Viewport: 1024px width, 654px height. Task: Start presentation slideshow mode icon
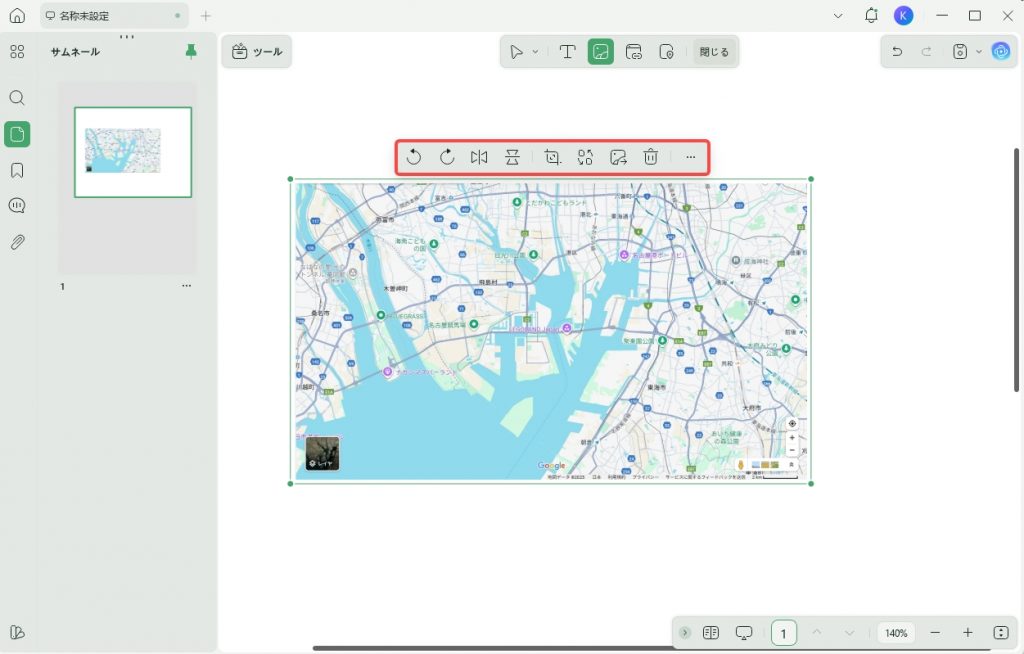coord(744,632)
